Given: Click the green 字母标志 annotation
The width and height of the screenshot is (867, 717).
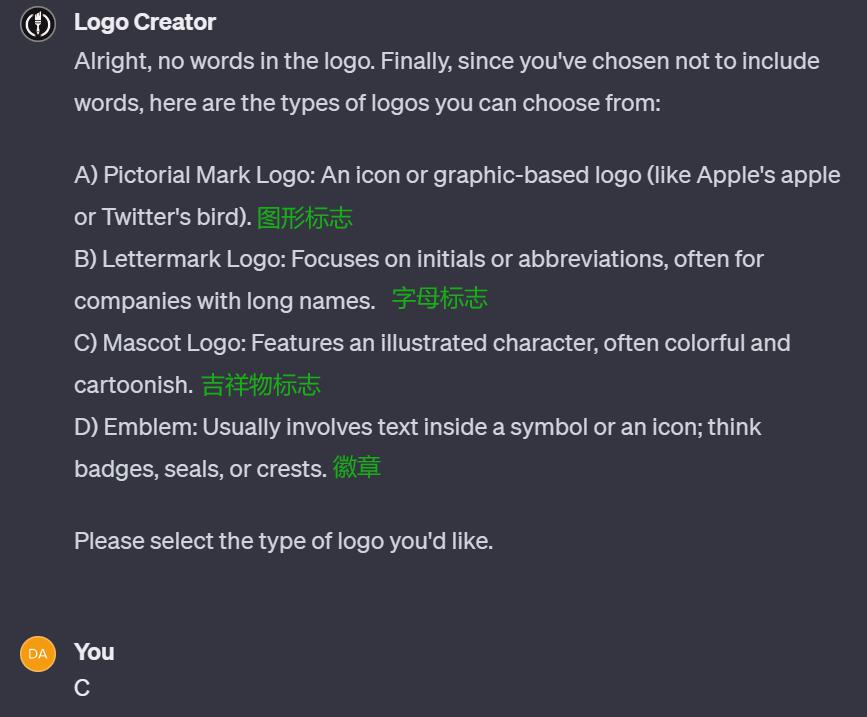Looking at the screenshot, I should (440, 299).
